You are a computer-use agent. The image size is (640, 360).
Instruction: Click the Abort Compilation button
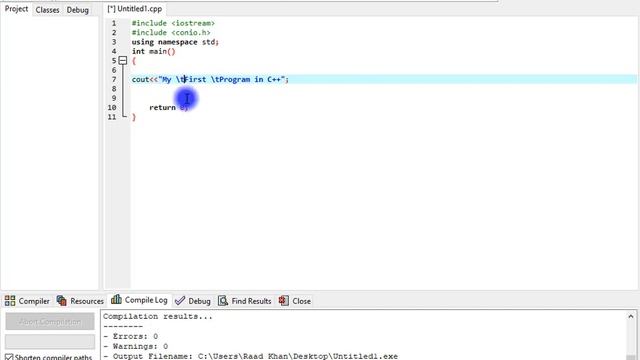click(50, 322)
